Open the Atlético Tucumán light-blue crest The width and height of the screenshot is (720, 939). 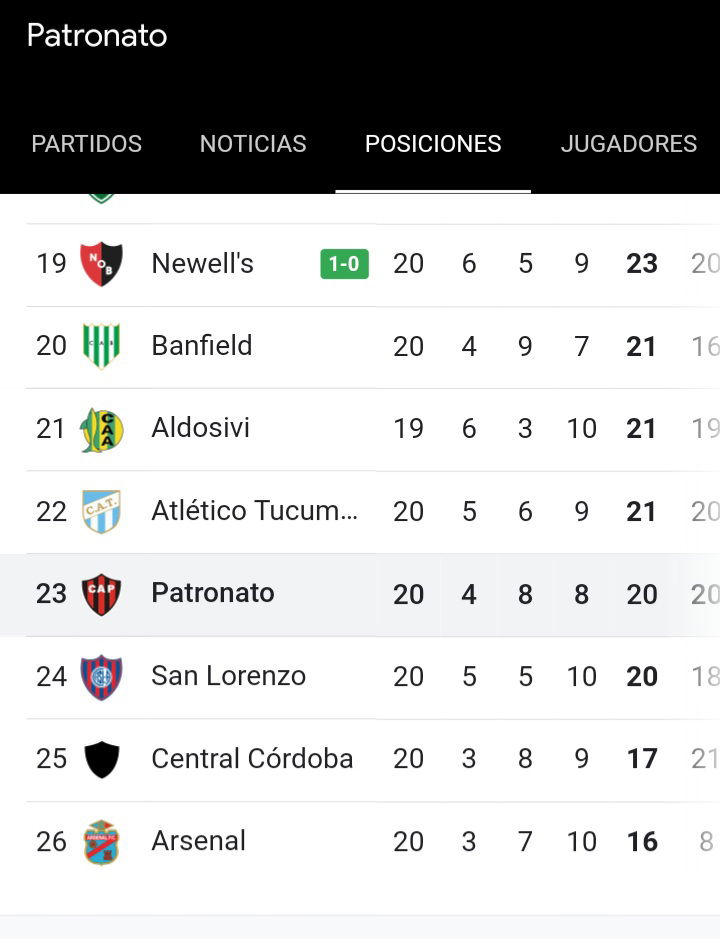[101, 511]
